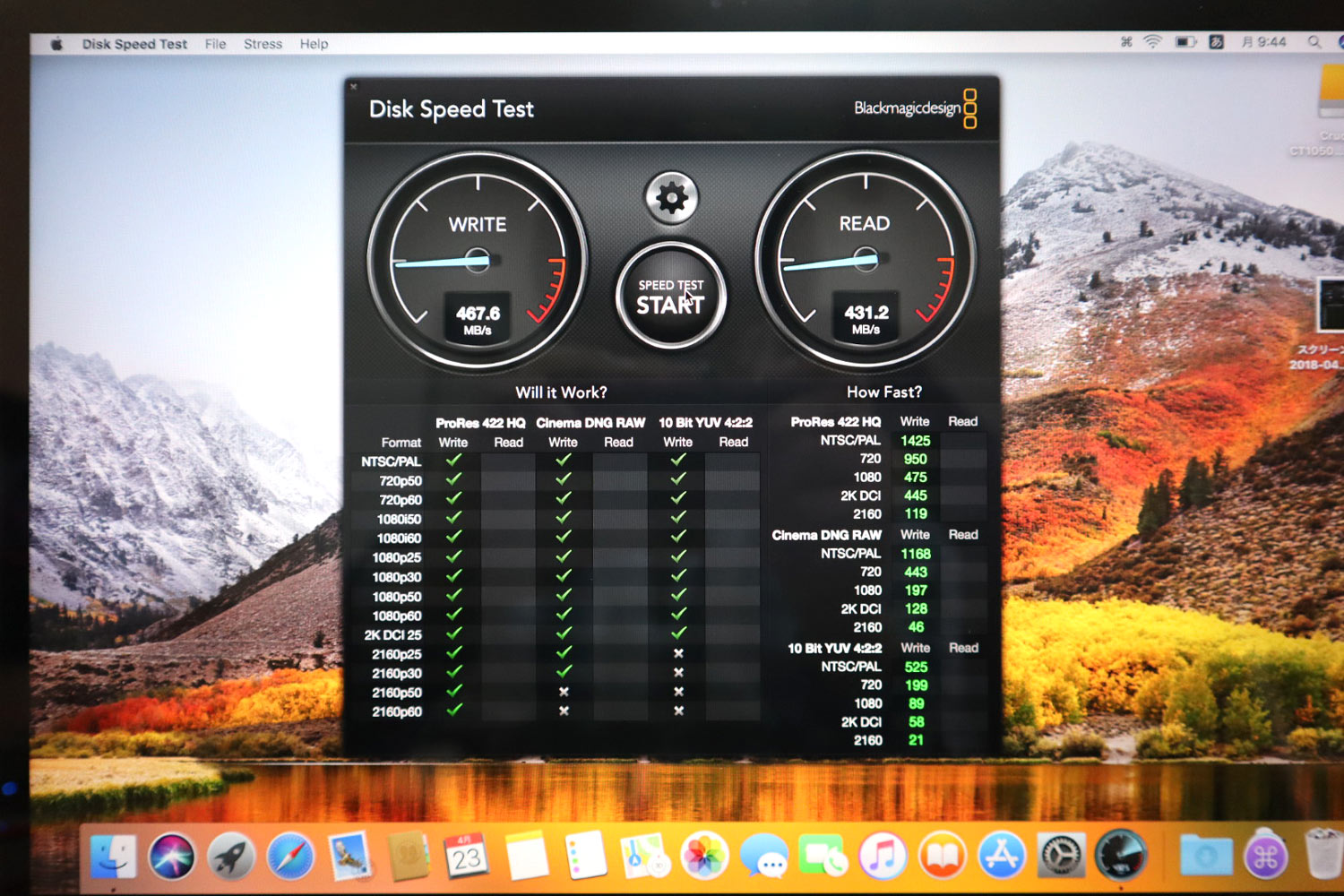Image resolution: width=1344 pixels, height=896 pixels.
Task: Open the Disk Speed Test settings gear
Action: tap(671, 198)
